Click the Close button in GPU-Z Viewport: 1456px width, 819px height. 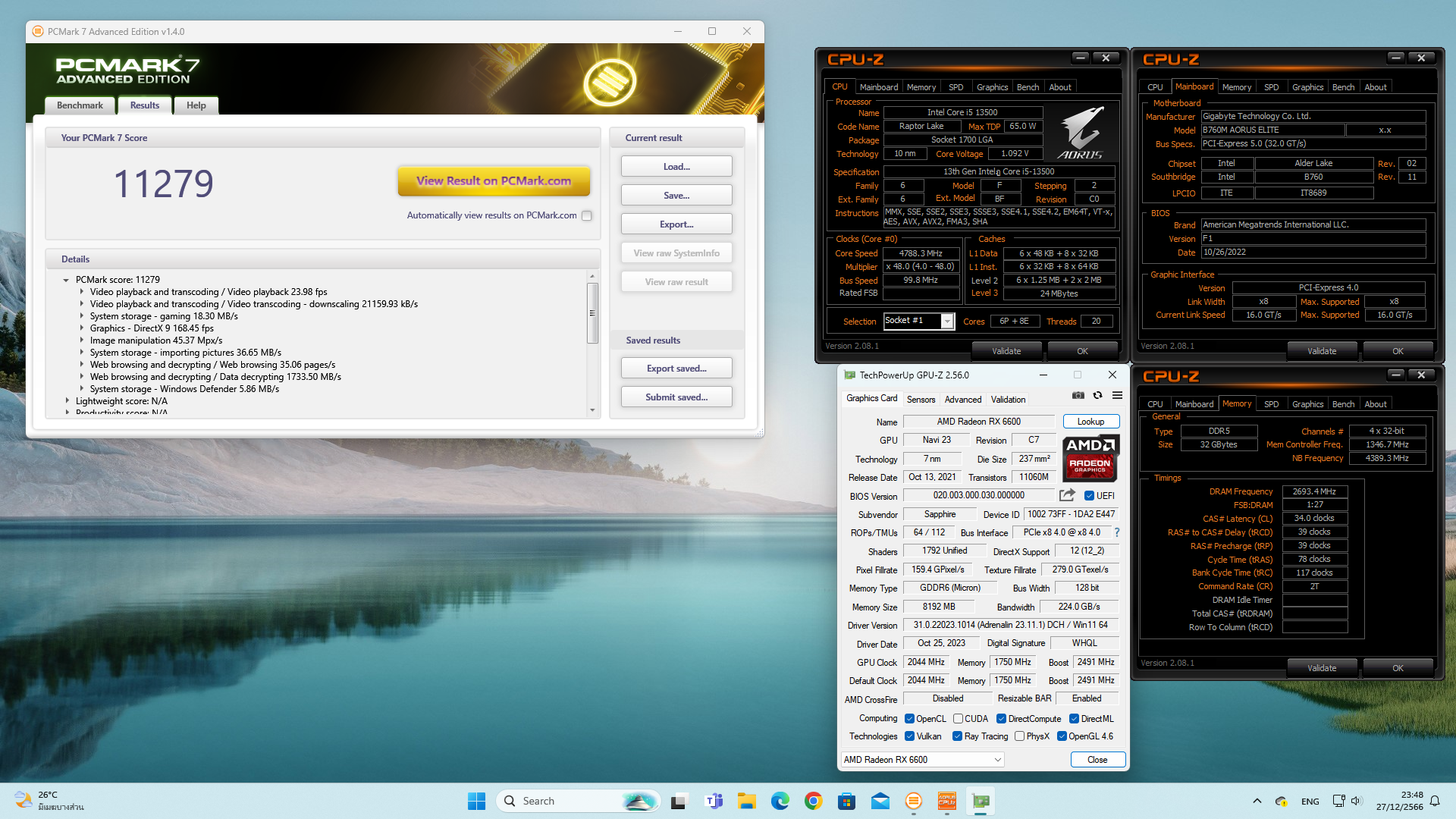pos(1097,760)
